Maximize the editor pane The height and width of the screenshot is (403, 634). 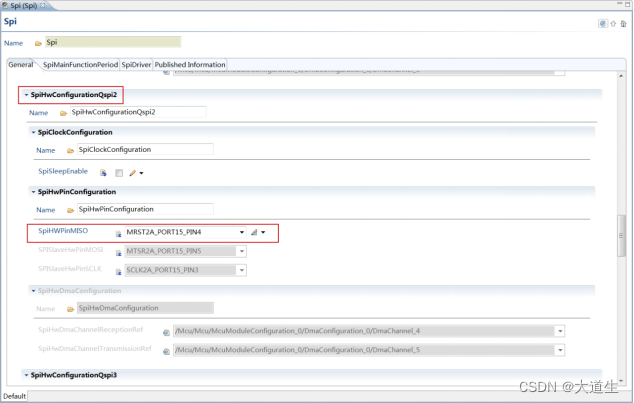[x=628, y=4]
